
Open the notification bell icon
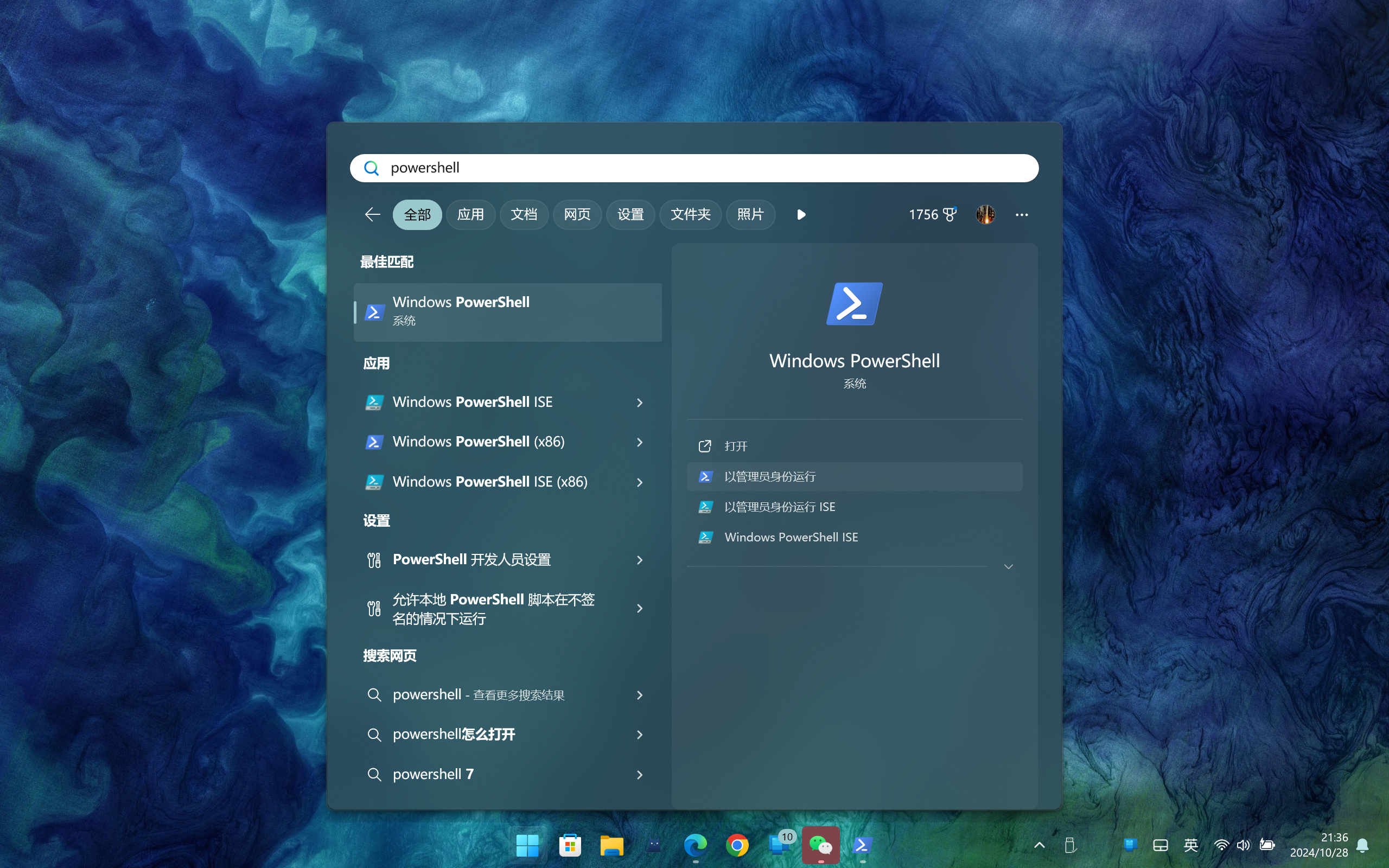click(1362, 845)
